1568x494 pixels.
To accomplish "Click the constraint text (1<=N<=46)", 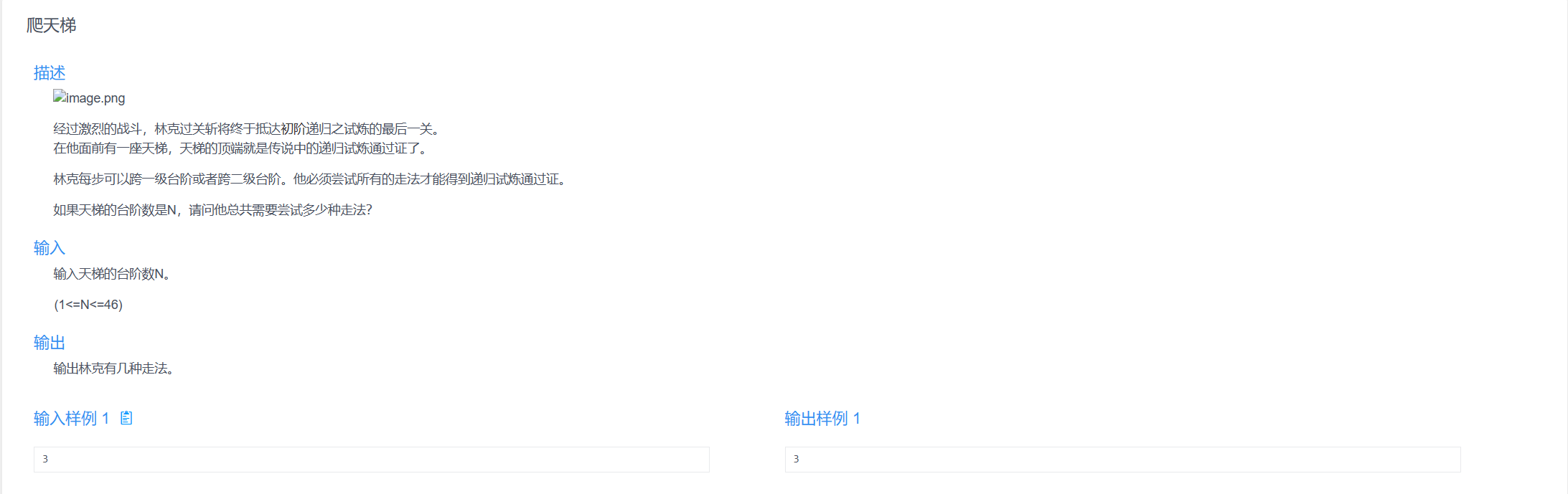I will click(x=88, y=305).
